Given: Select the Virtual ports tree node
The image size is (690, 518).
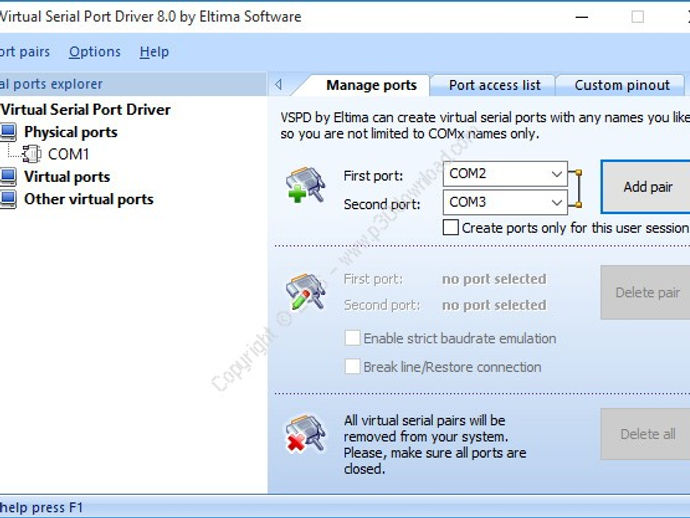Looking at the screenshot, I should pyautogui.click(x=67, y=177).
